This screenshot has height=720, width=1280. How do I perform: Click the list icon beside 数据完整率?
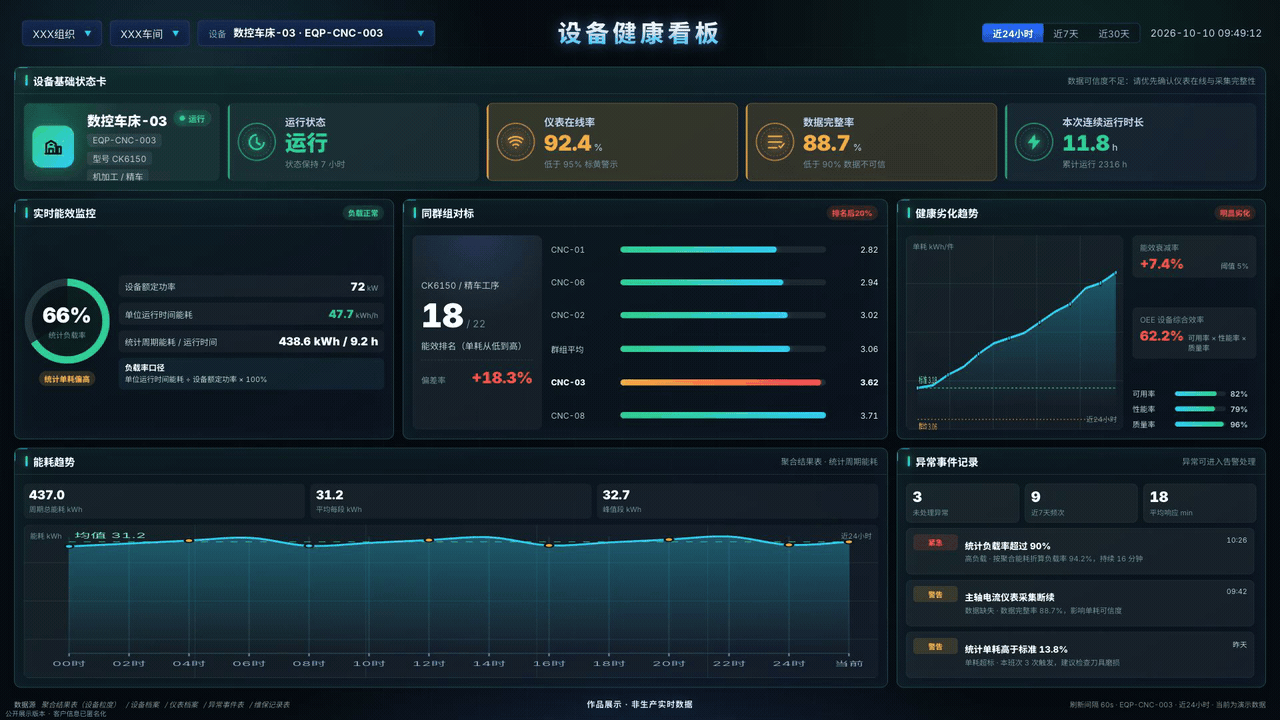click(x=775, y=142)
